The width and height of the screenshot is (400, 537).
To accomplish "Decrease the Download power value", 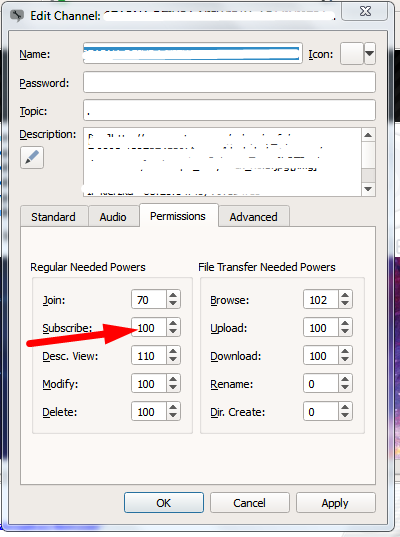I will click(x=345, y=360).
